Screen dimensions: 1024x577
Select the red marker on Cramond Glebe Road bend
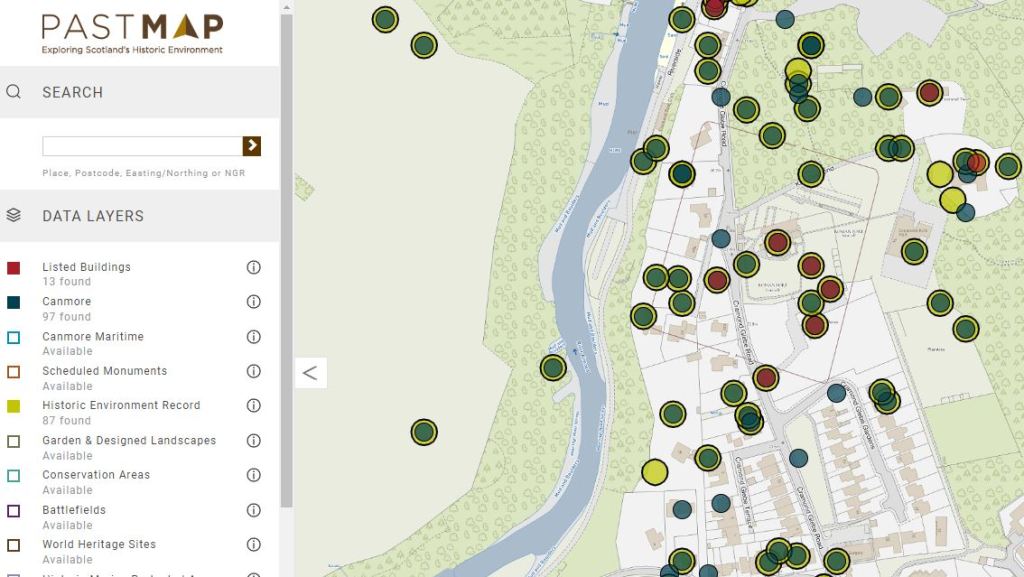coord(765,378)
